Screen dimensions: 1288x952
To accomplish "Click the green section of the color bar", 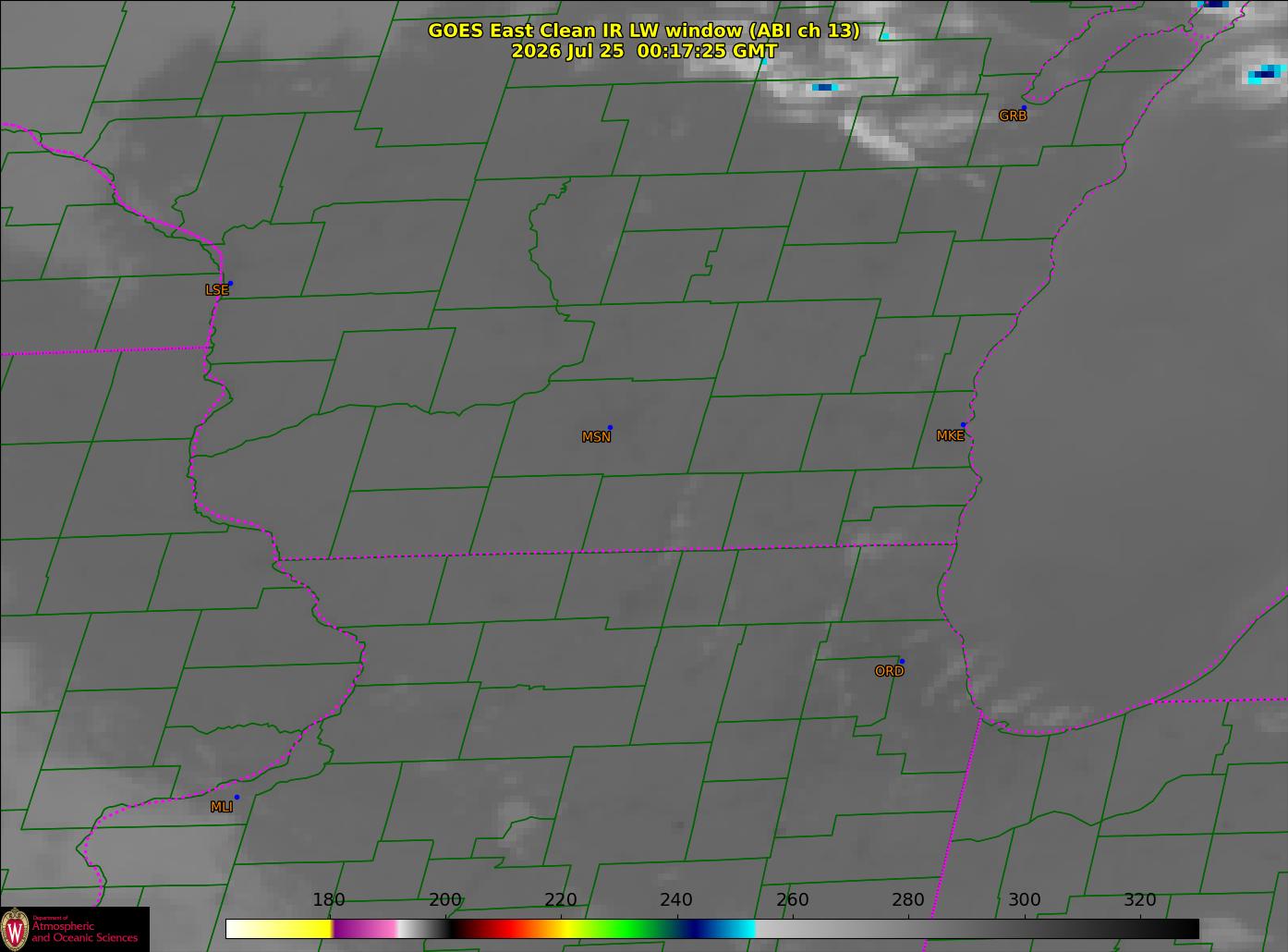I will coord(619,928).
